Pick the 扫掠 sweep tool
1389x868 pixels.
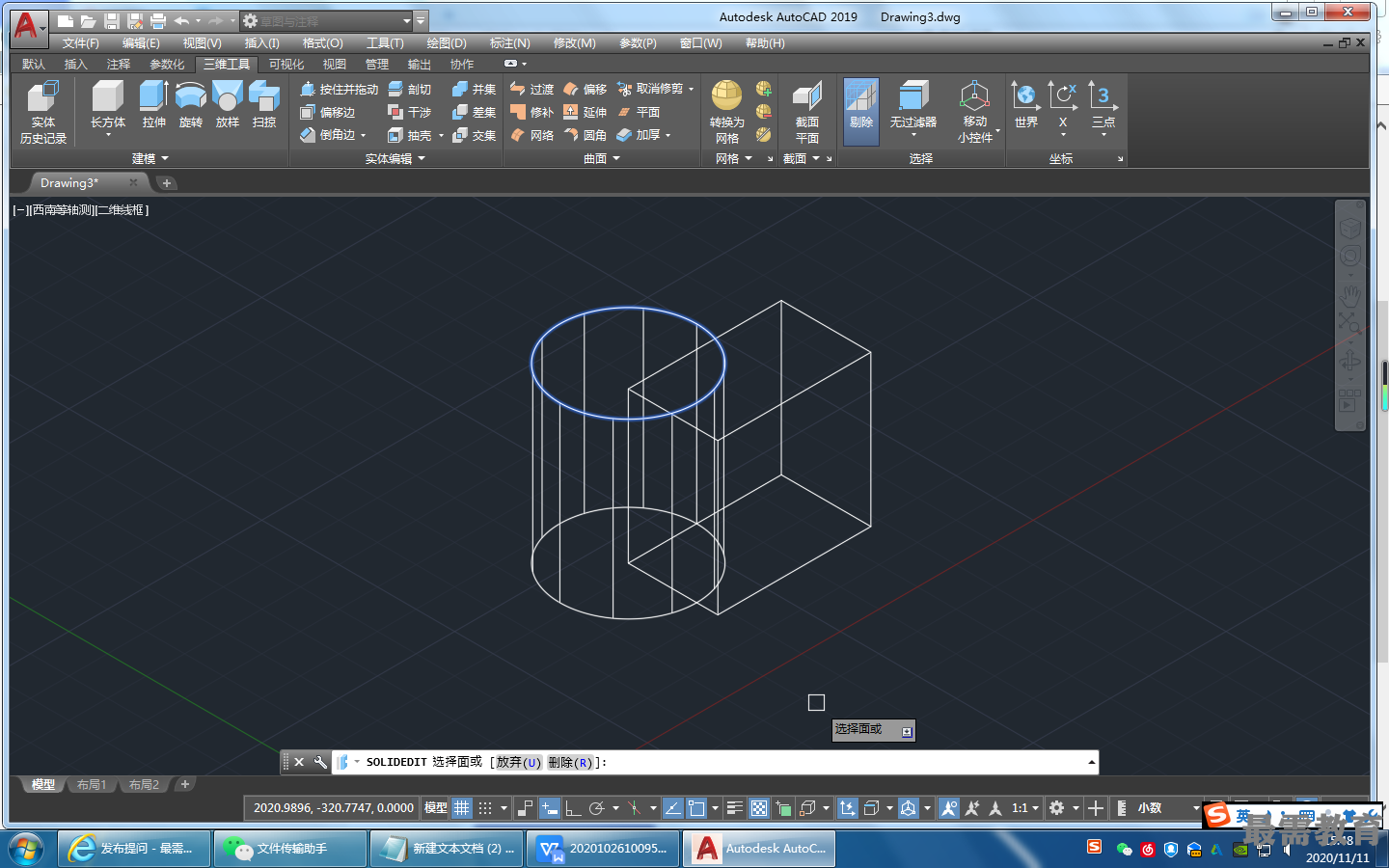point(264,104)
